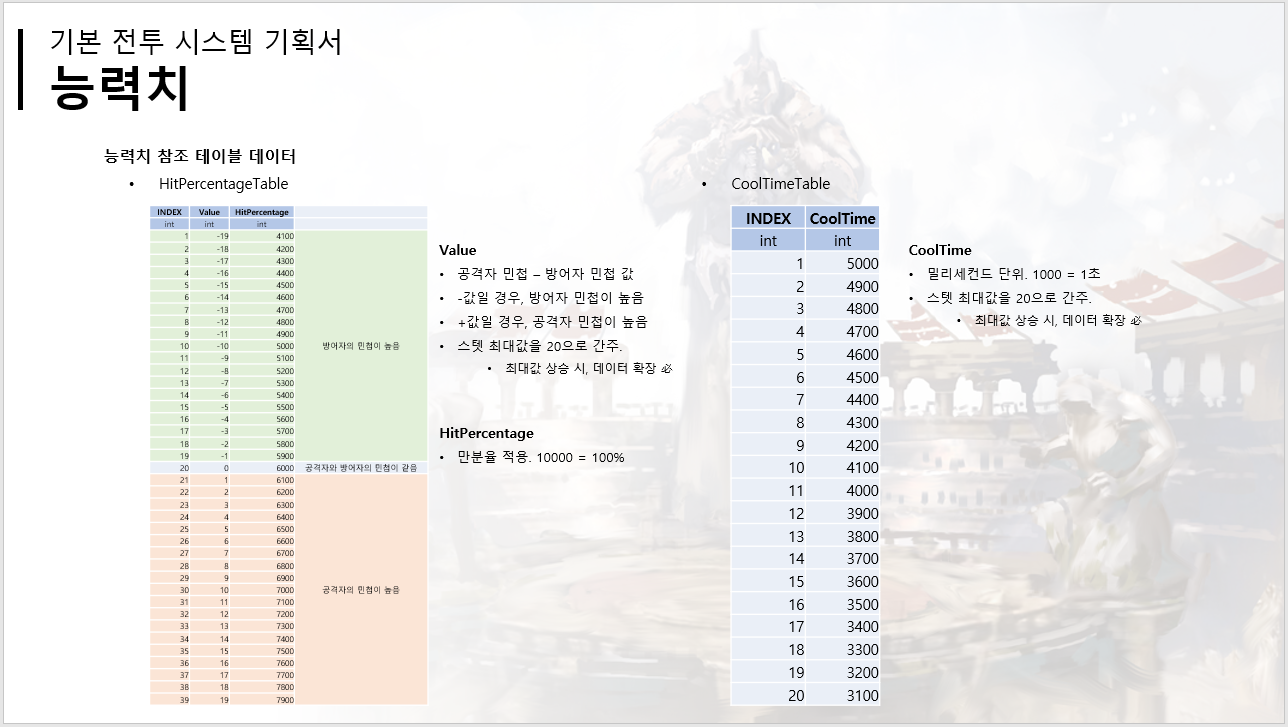The width and height of the screenshot is (1288, 727).
Task: Select the CoolTime cell '3700'
Action: click(843, 559)
